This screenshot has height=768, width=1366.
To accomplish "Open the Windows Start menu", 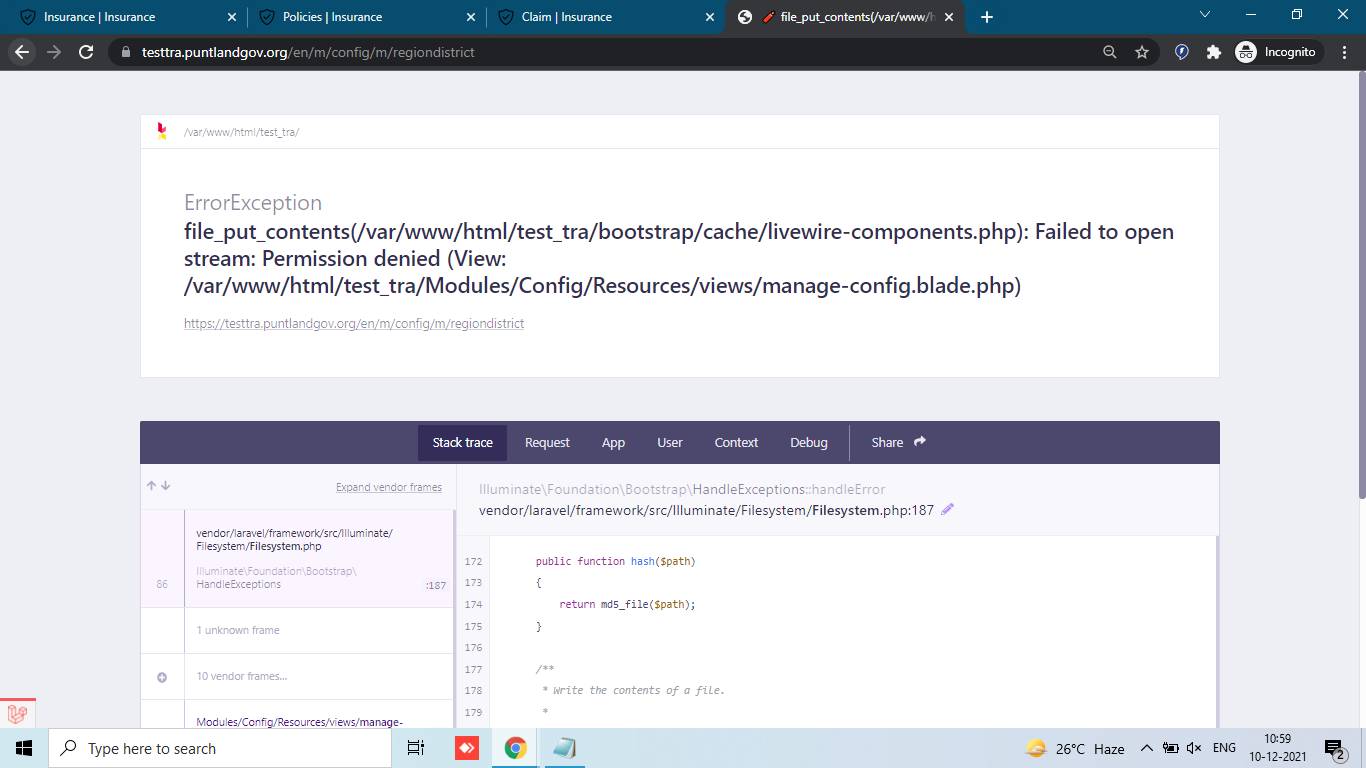I will click(24, 748).
